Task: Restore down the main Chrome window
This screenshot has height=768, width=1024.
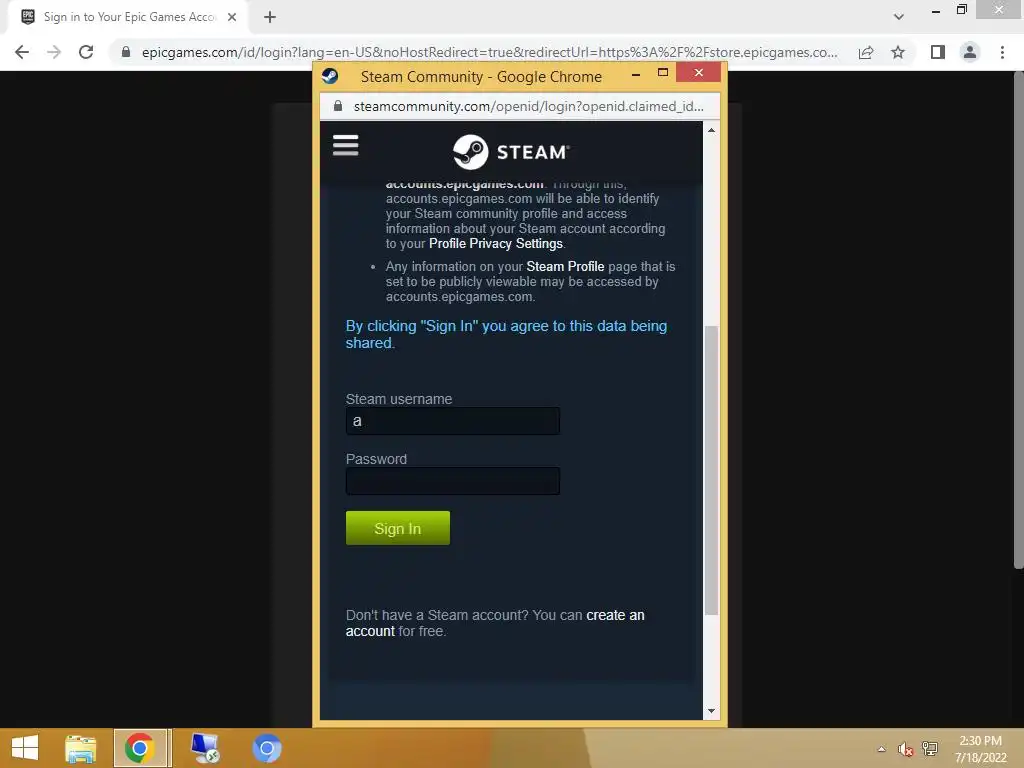Action: 961,10
